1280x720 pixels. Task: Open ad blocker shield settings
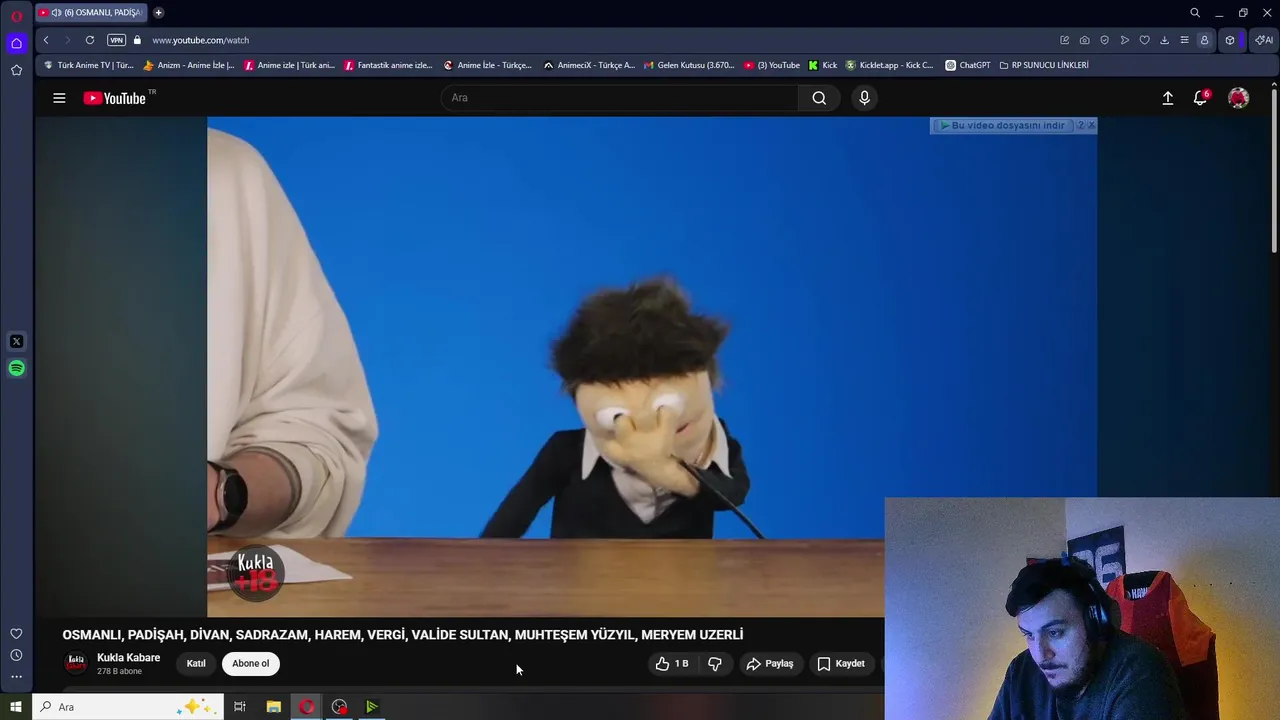(x=1104, y=40)
